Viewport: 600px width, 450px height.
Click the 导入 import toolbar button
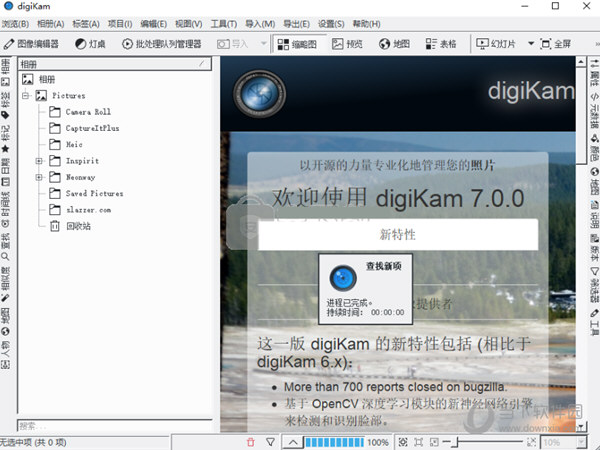(233, 44)
